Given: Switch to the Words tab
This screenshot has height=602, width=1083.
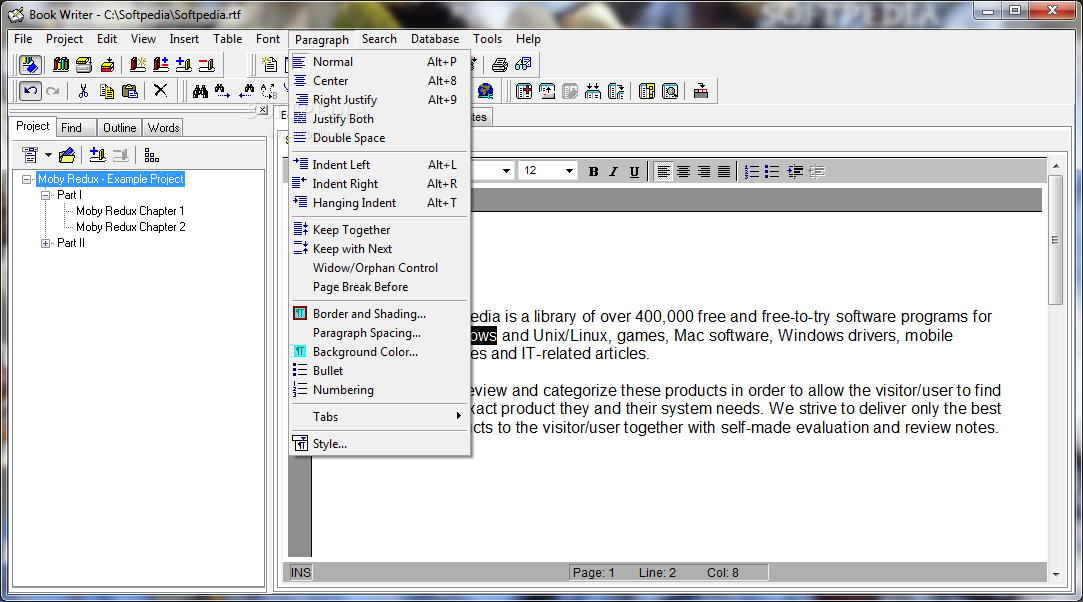Looking at the screenshot, I should 164,128.
